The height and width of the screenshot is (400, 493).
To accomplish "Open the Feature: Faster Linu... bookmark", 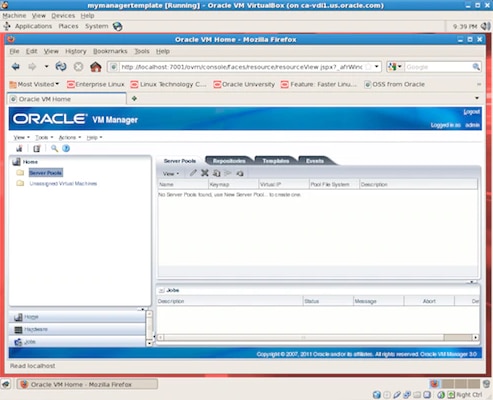I will click(x=319, y=84).
